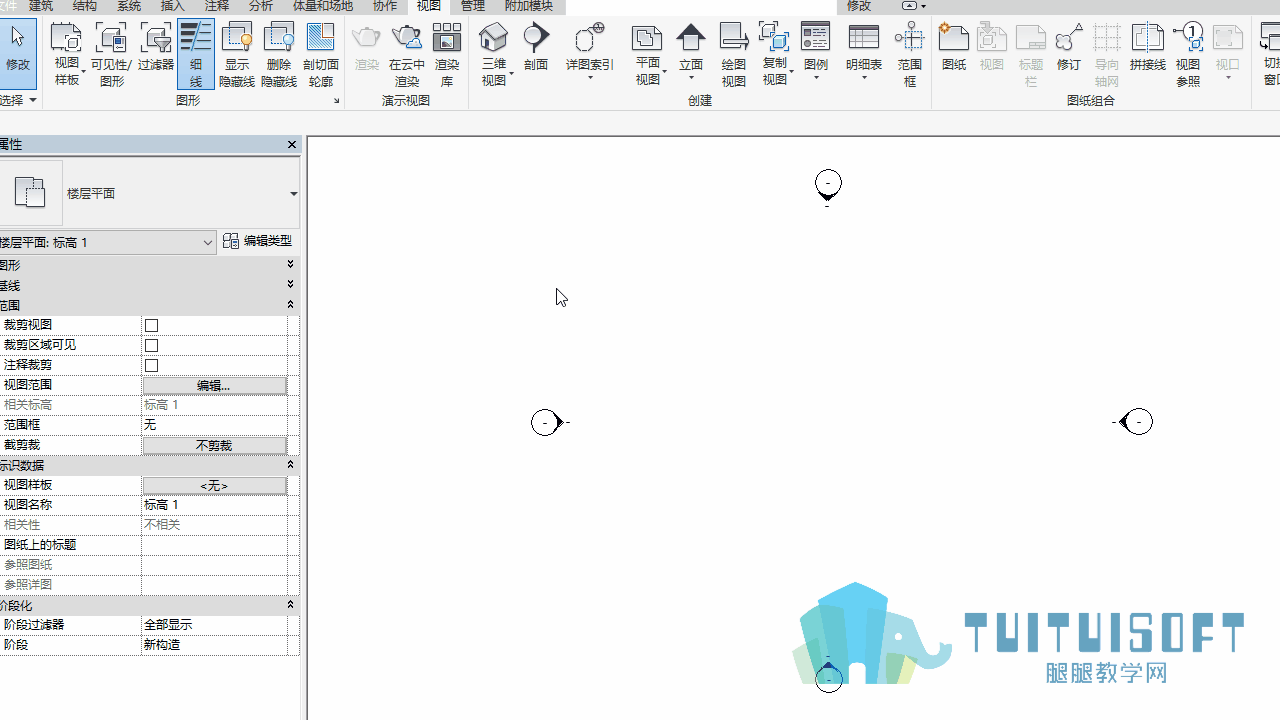Create a 绘图视图 drafting view

point(734,55)
